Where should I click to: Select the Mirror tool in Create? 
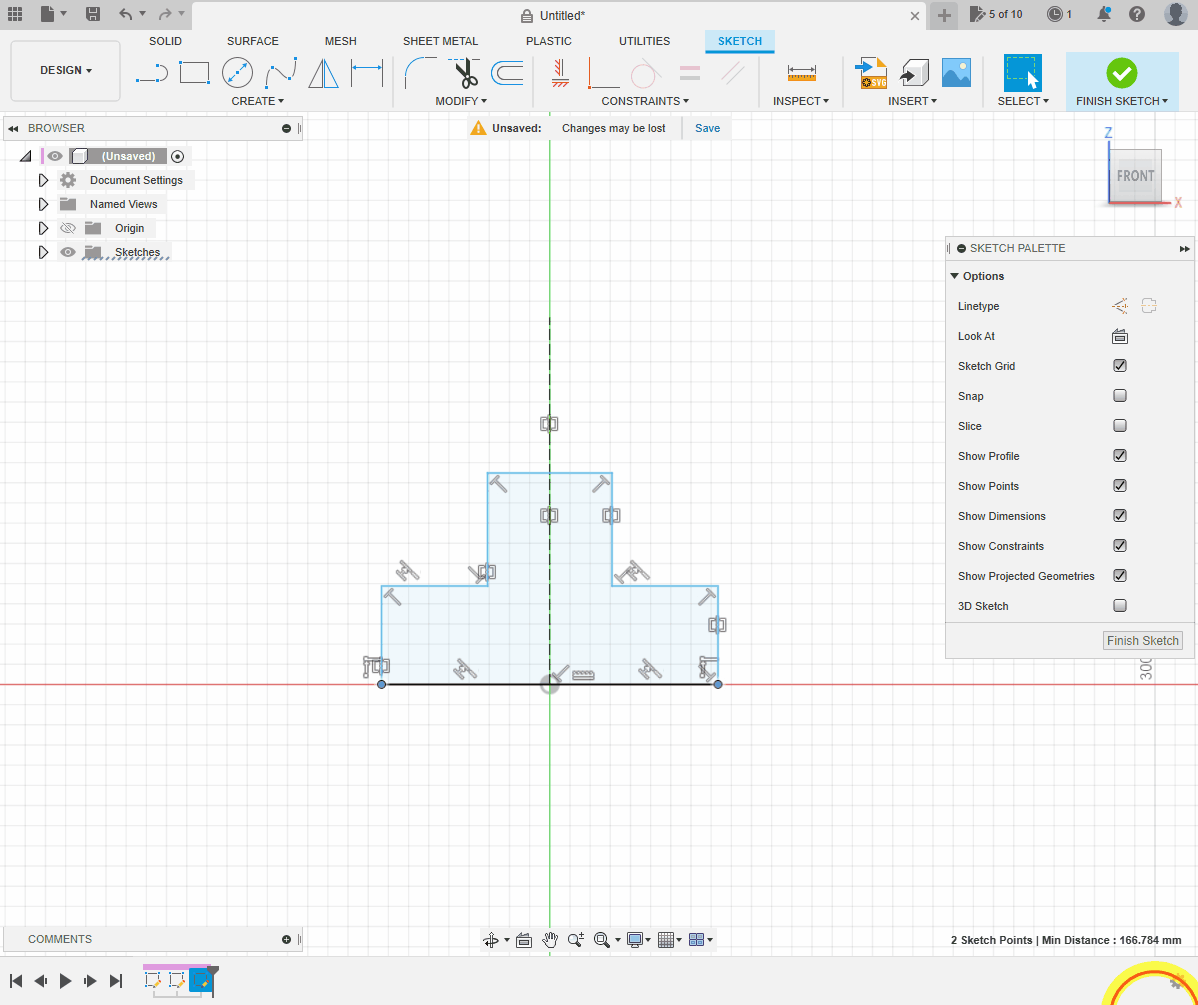323,73
